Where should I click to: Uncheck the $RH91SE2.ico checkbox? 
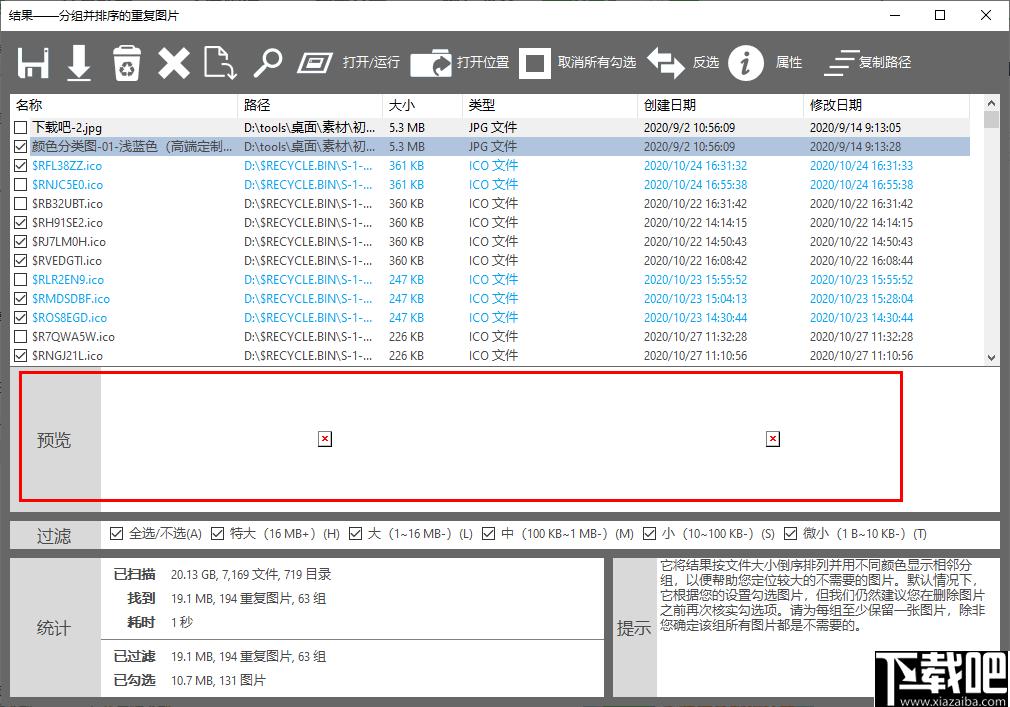(21, 222)
